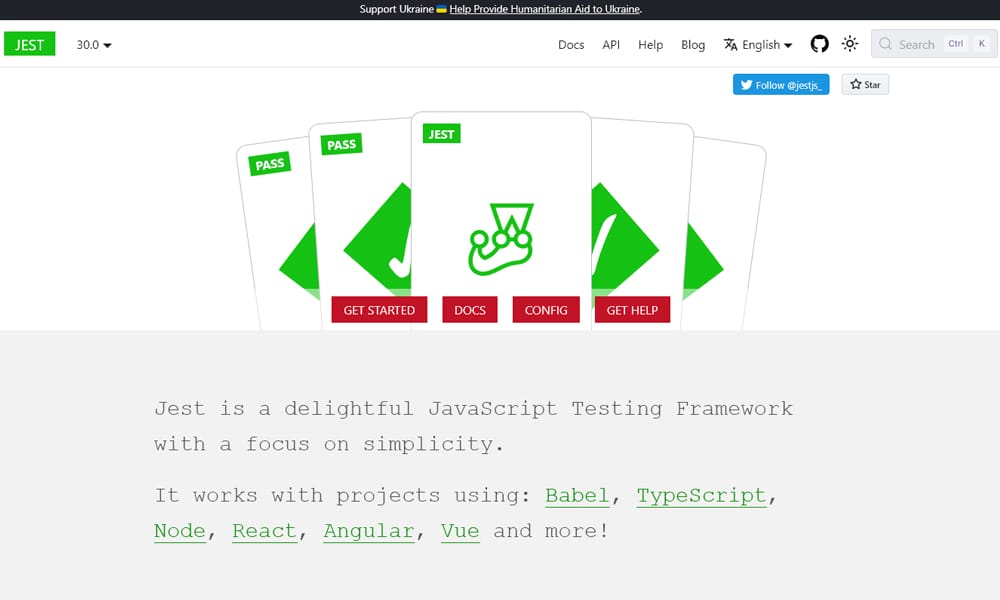Click the Jest jester shoe logo on center card
Screen dimensions: 1000x600
pos(501,239)
